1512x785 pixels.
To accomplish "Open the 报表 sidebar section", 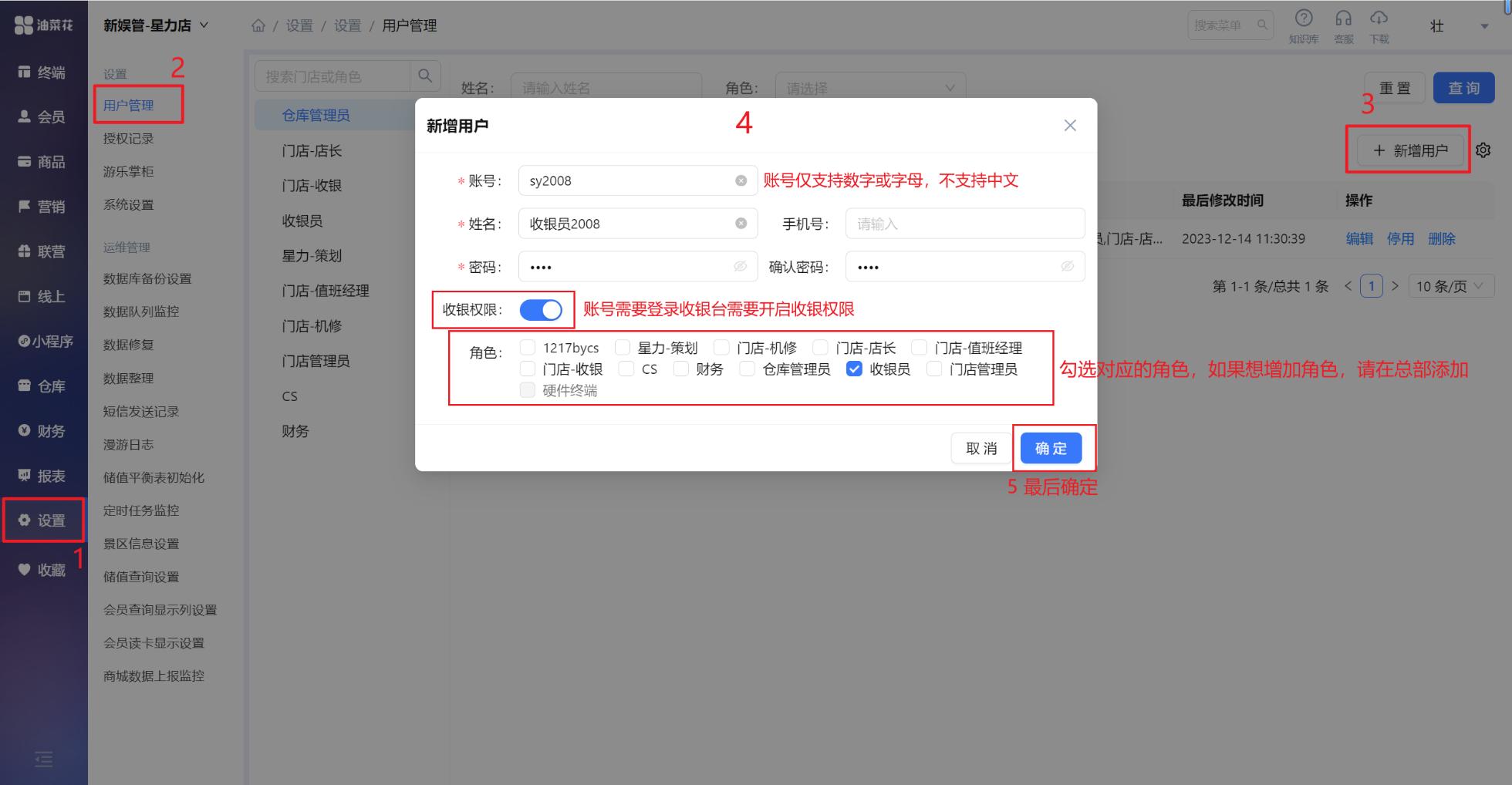I will 43,476.
